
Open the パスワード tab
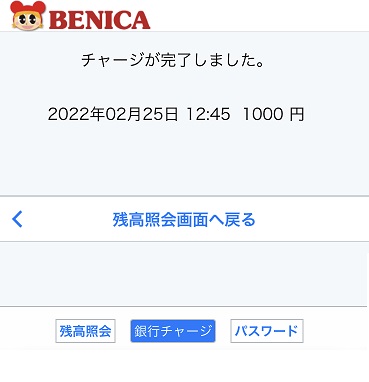267,331
